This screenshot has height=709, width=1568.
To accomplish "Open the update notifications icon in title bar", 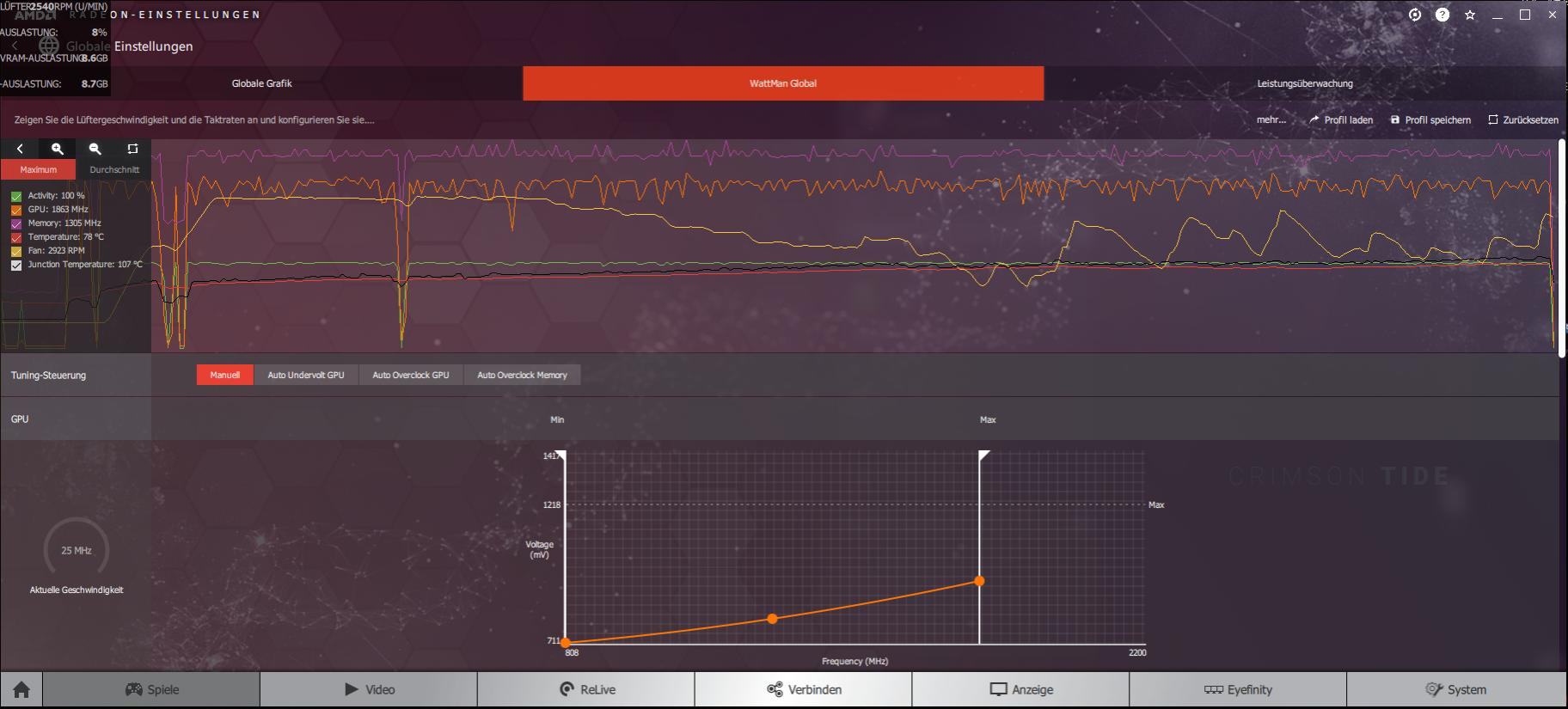I will pos(1415,15).
